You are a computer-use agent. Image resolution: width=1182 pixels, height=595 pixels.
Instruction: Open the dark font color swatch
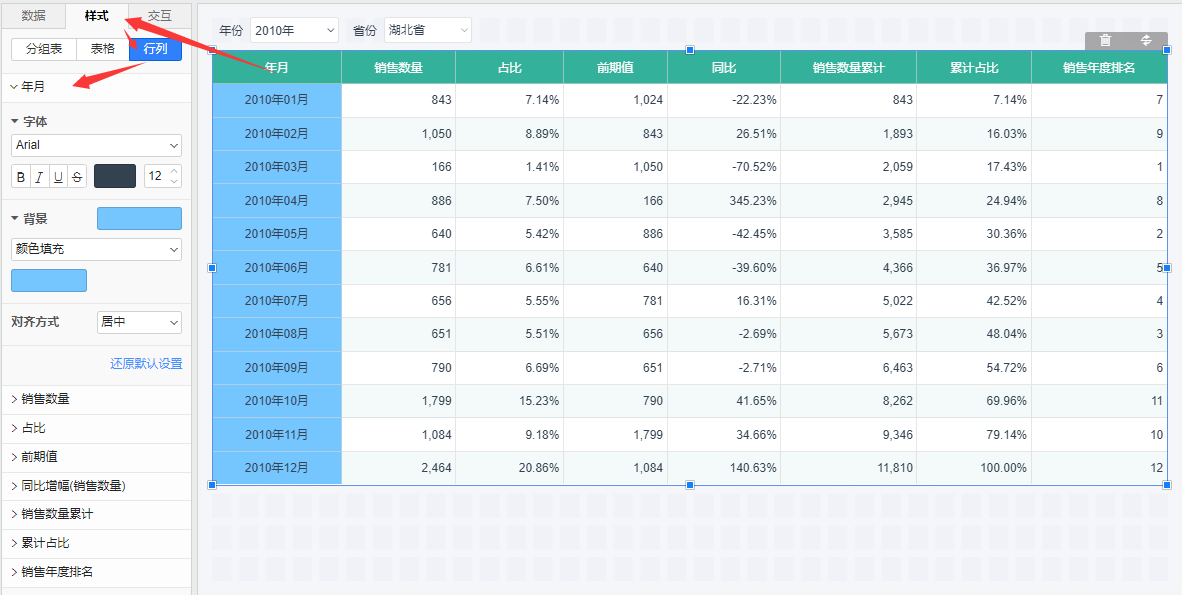115,177
